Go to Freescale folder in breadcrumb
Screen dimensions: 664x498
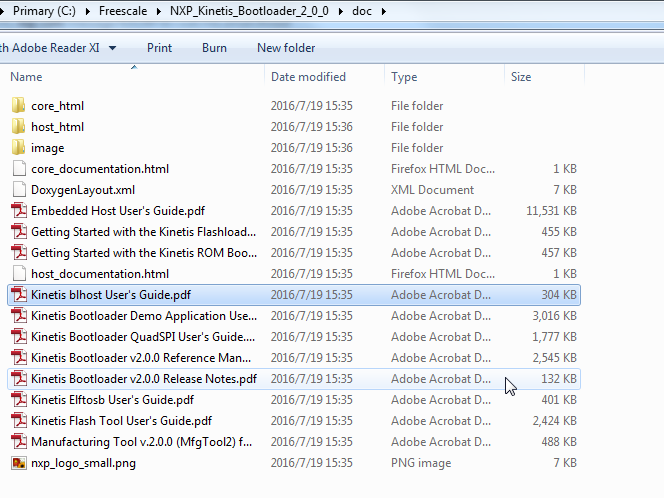pyautogui.click(x=123, y=11)
